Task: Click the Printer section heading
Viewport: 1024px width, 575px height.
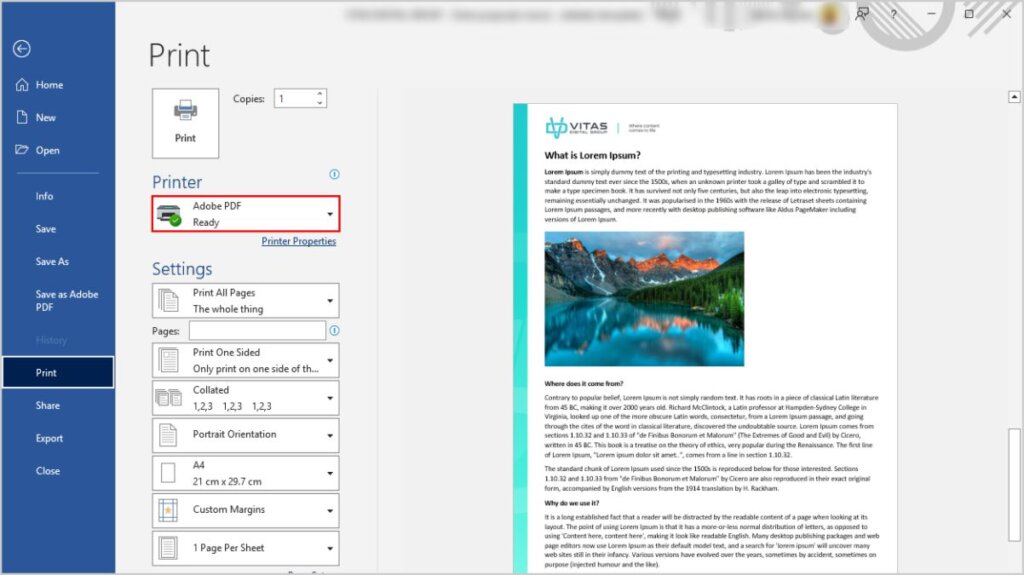Action: (x=177, y=182)
